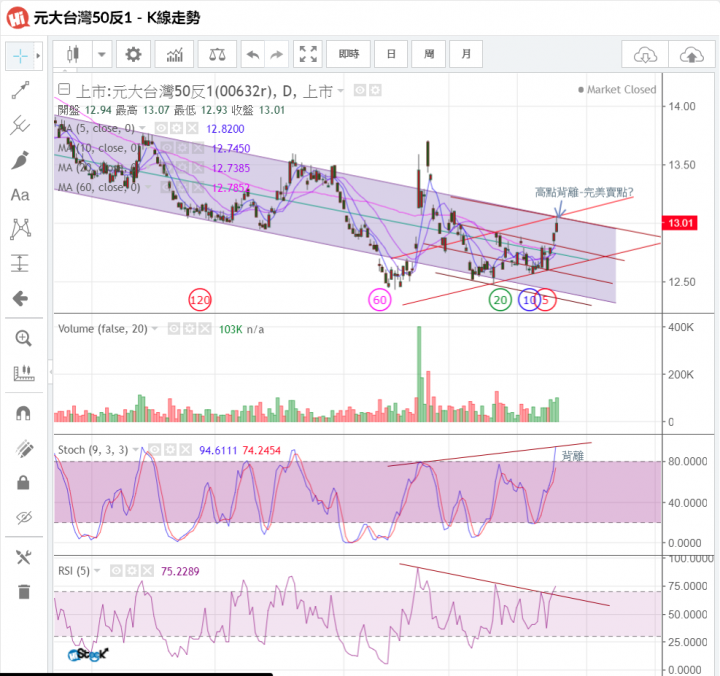Select the brush drawing tool

click(20, 160)
